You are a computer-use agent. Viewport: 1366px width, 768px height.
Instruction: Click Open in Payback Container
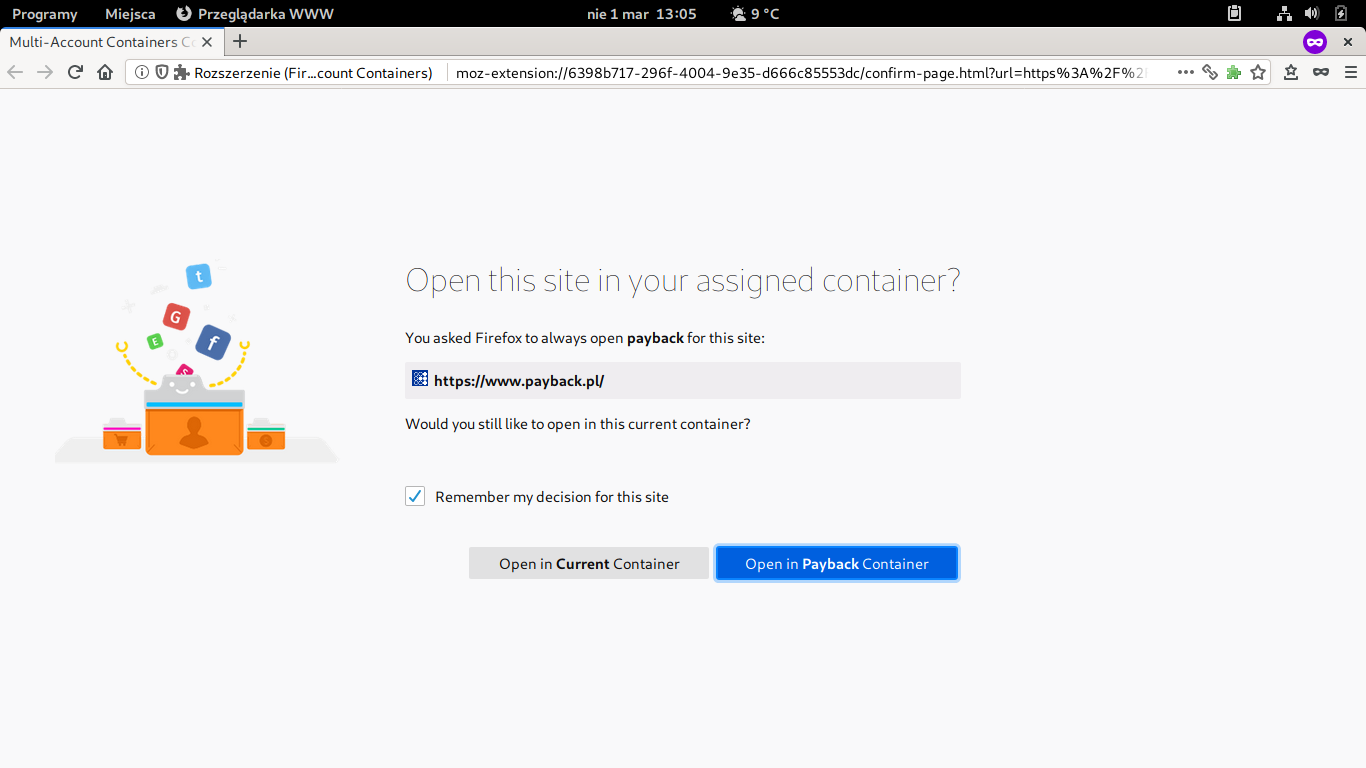coord(836,562)
